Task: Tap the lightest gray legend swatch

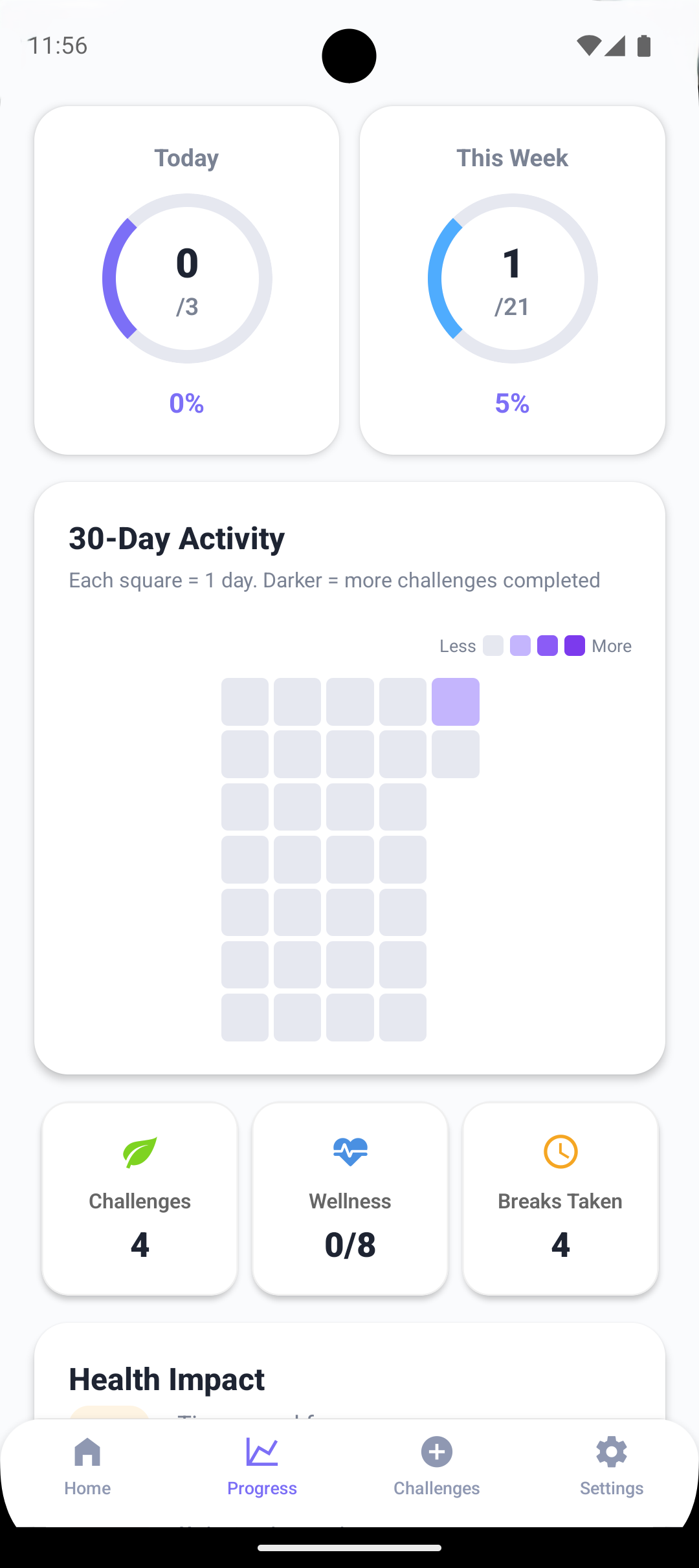Action: (493, 646)
